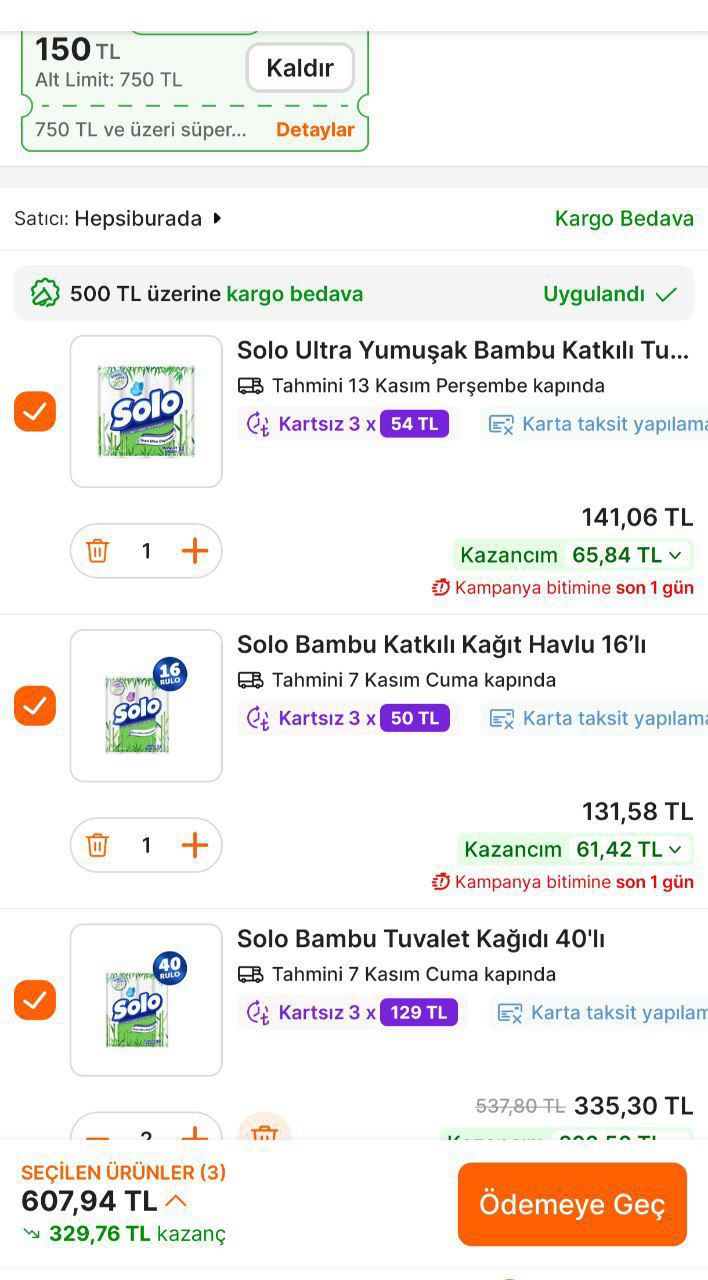This screenshot has width=708, height=1280.
Task: Increase Kağıt Havlu 16'lı quantity with plus icon
Action: (x=194, y=845)
